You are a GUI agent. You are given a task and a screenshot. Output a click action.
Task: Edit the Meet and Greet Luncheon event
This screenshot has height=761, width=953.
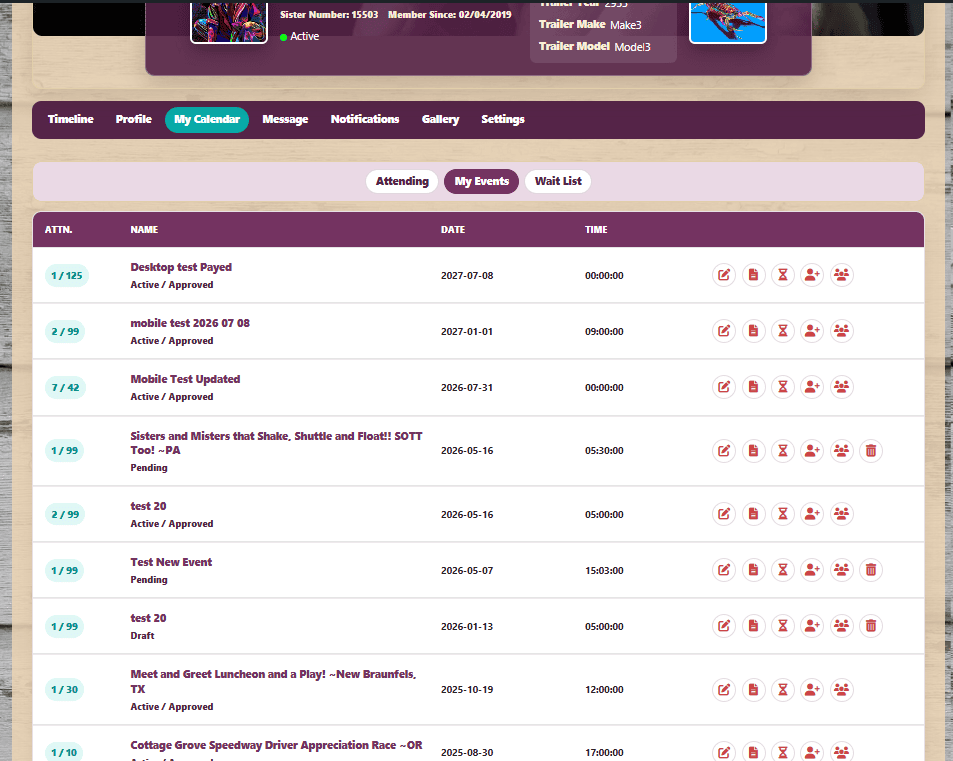click(x=724, y=690)
